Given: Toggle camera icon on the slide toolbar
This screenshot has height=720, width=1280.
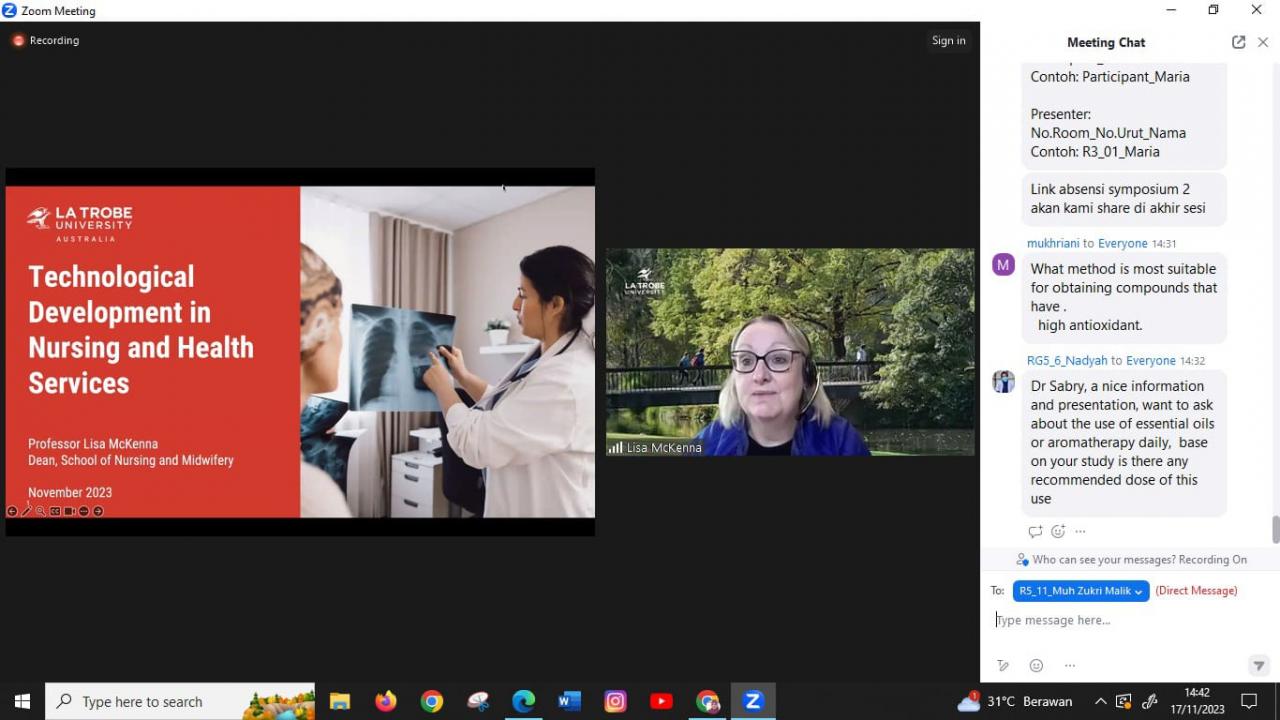Looking at the screenshot, I should 69,511.
